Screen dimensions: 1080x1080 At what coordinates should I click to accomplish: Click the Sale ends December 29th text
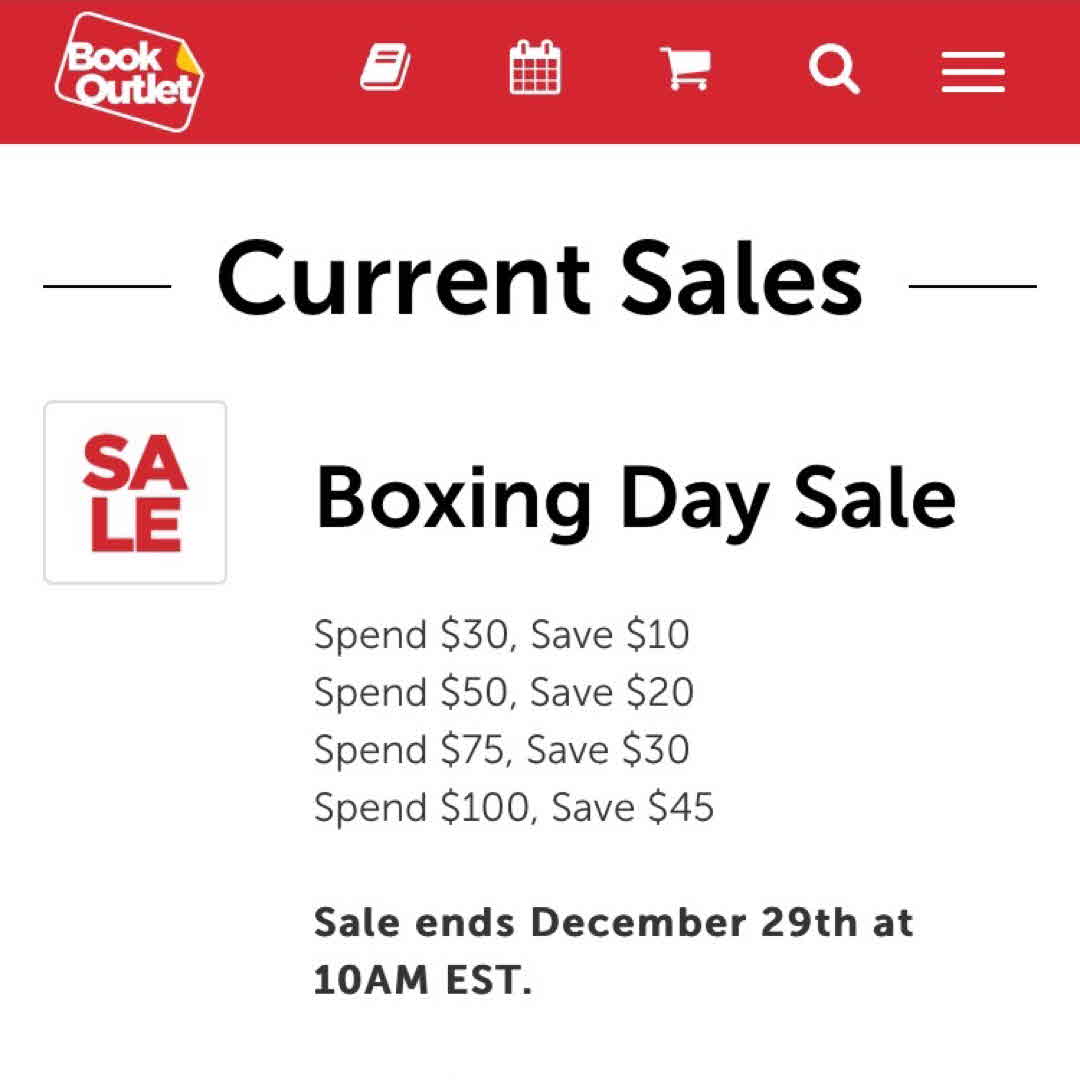pyautogui.click(x=613, y=922)
